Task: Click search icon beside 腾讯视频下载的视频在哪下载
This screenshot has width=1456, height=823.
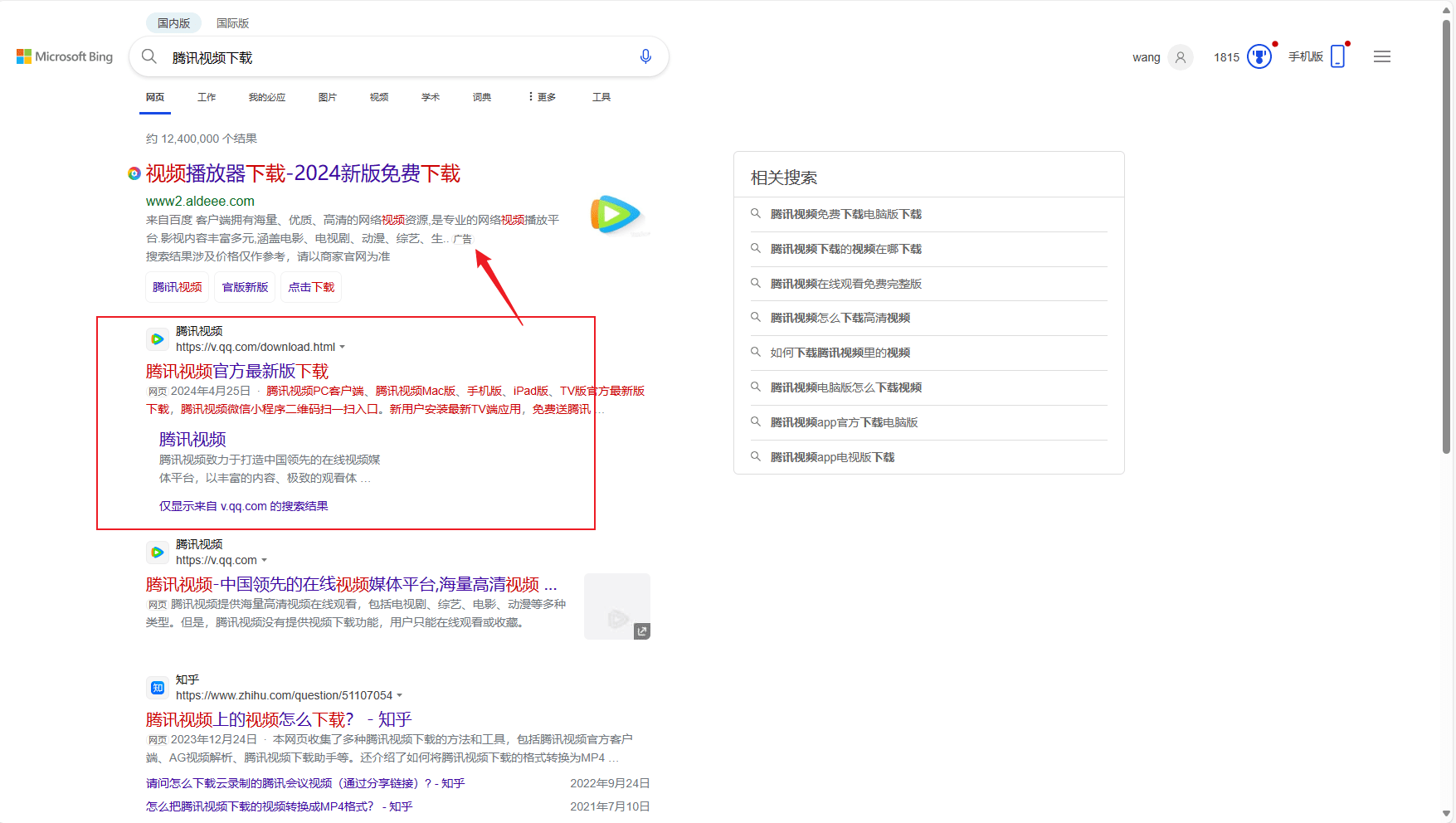Action: click(756, 249)
